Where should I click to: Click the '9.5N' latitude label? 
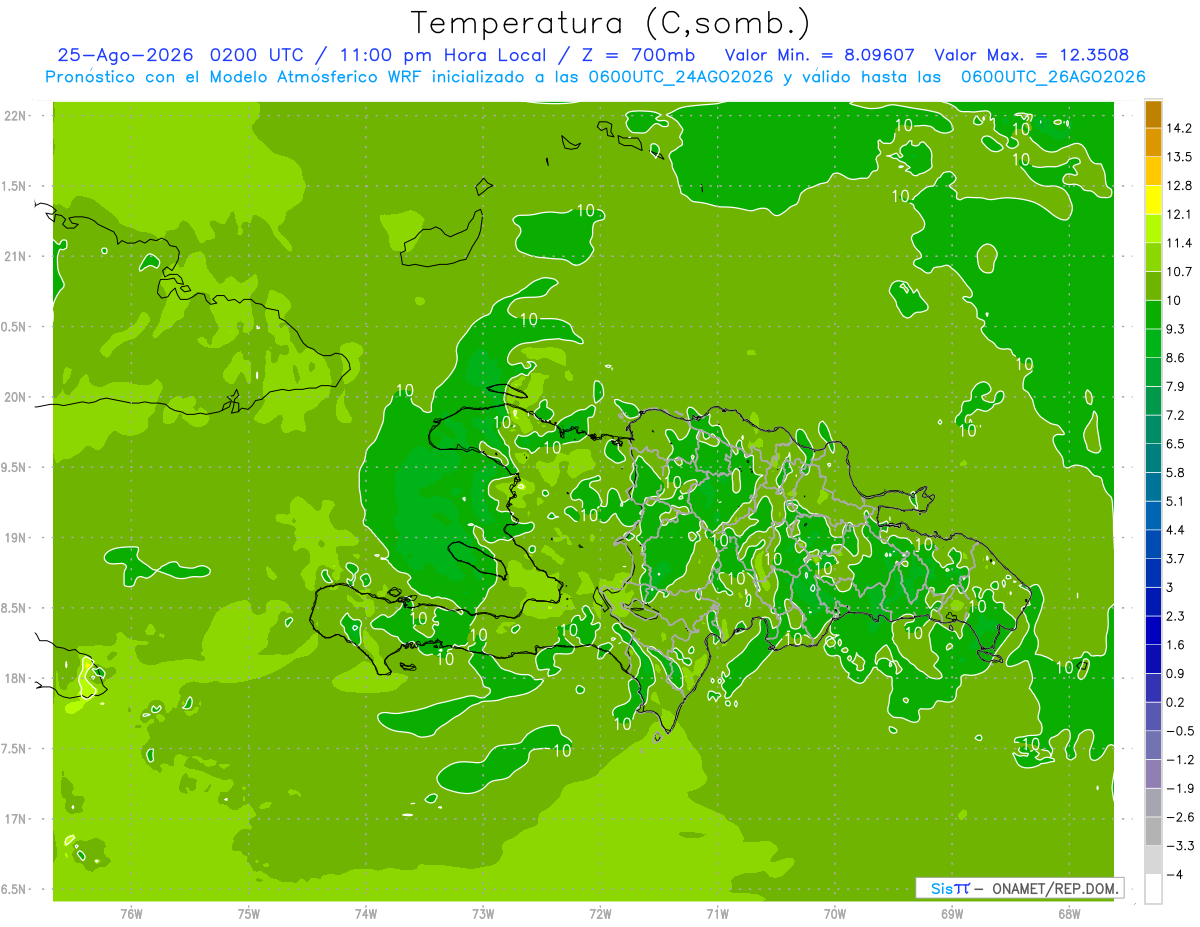point(15,467)
